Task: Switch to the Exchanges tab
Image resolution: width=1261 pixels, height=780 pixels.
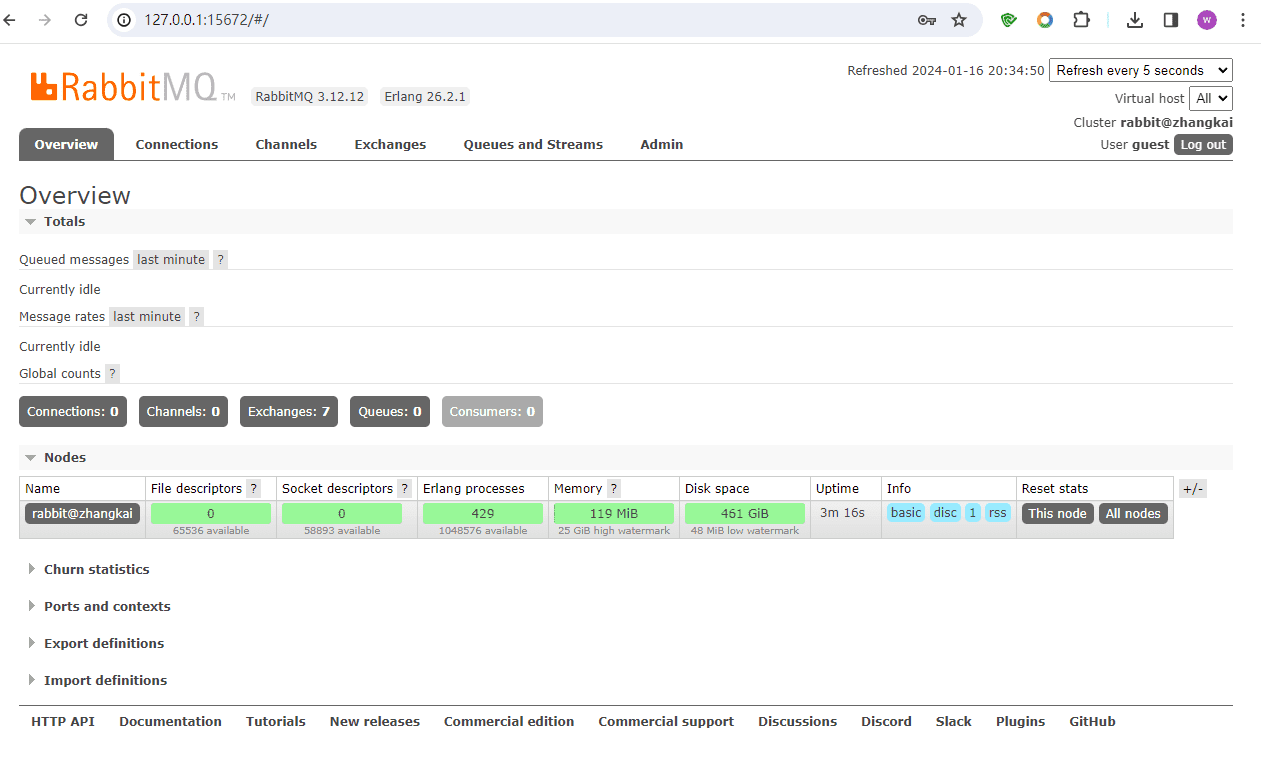Action: [x=390, y=144]
